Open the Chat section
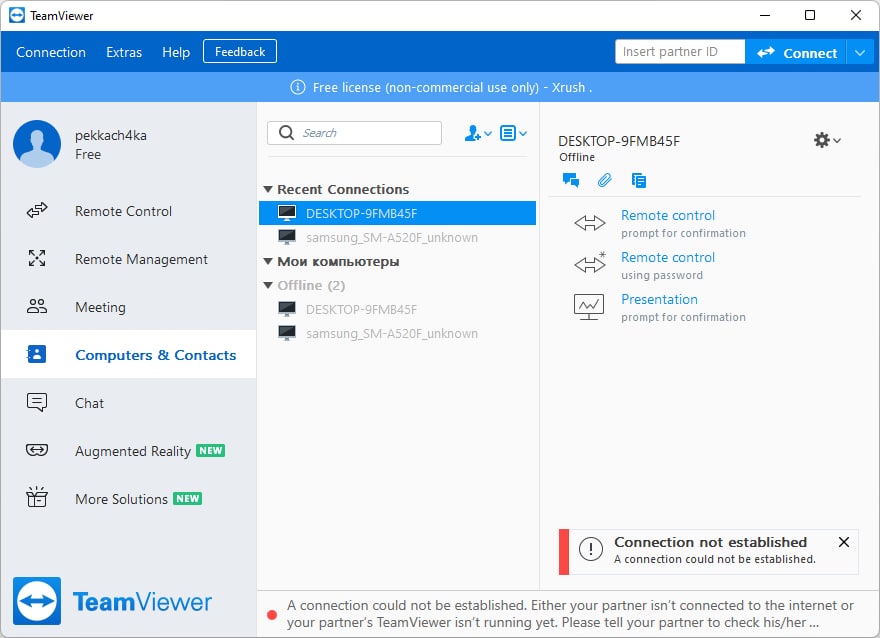 coord(129,403)
